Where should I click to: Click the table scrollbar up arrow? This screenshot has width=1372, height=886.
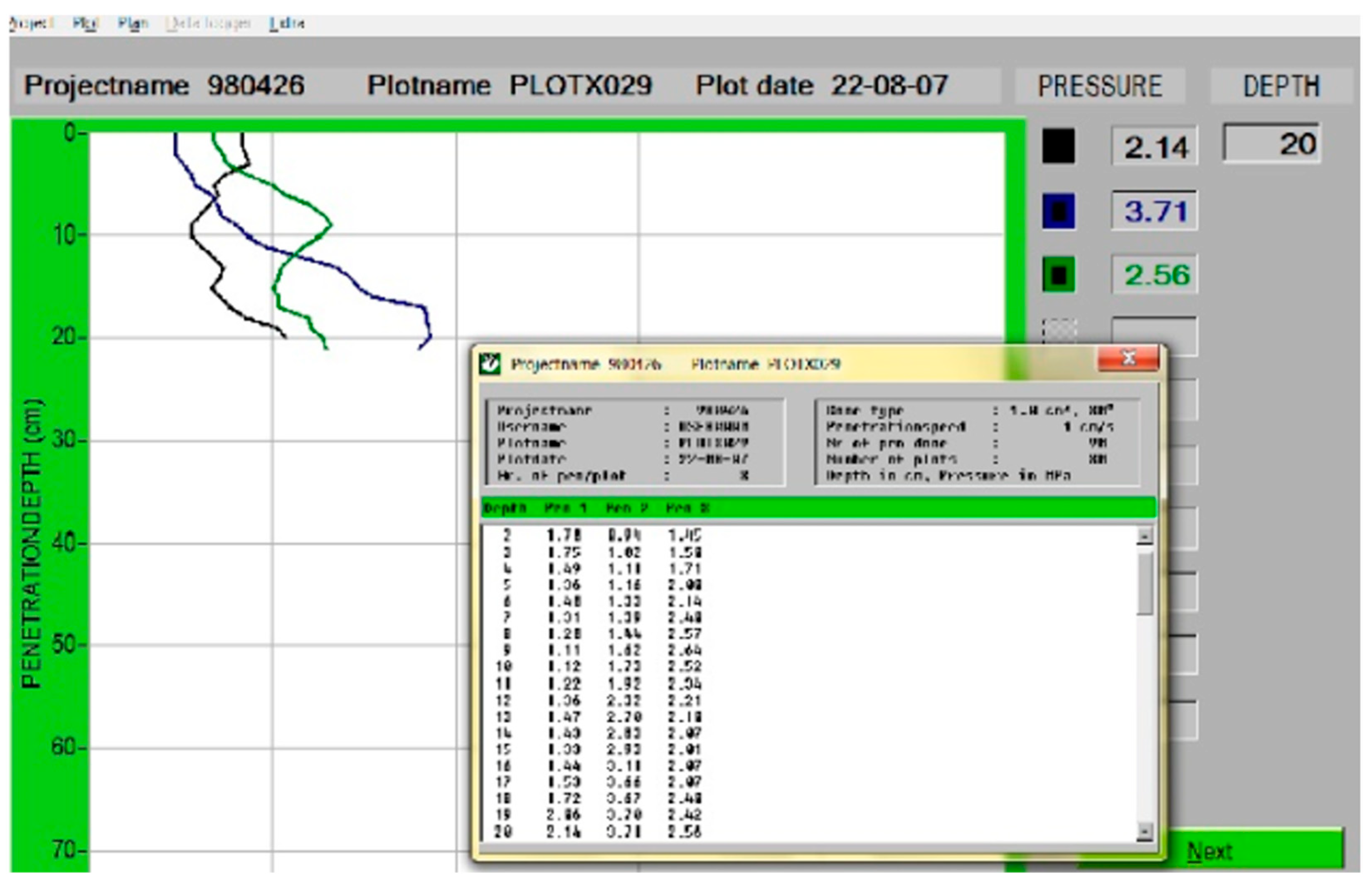(1145, 536)
